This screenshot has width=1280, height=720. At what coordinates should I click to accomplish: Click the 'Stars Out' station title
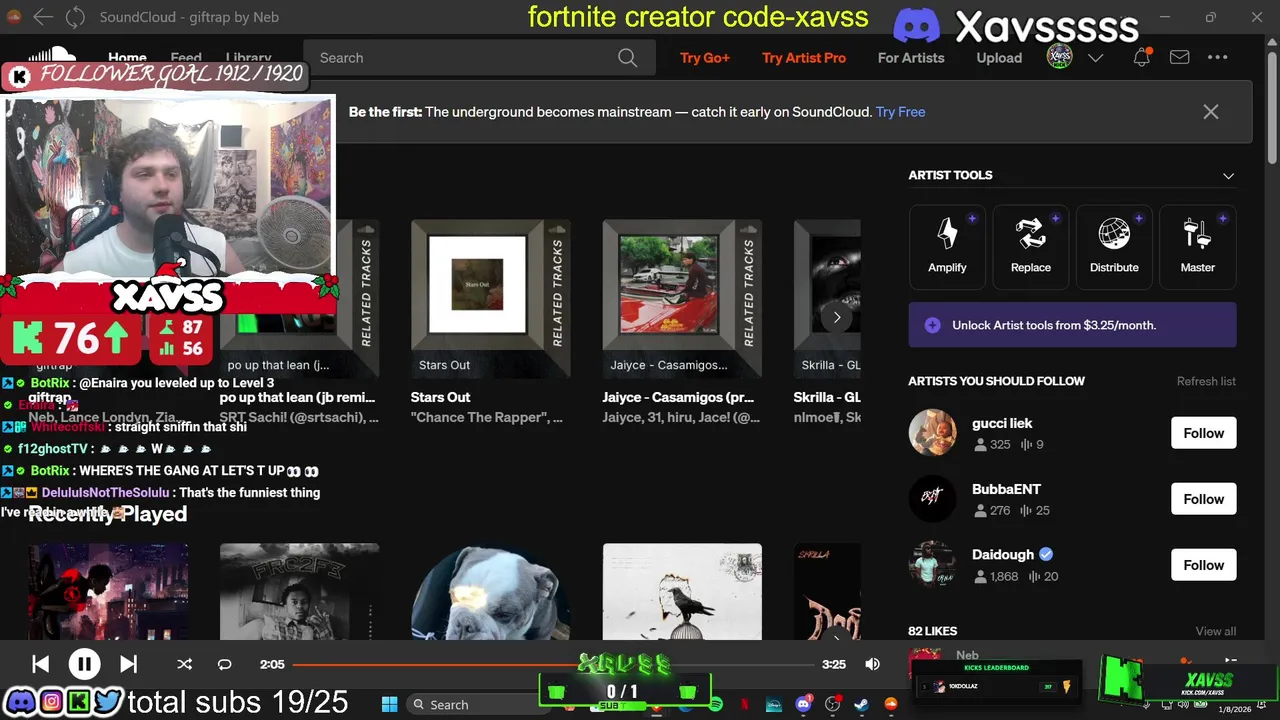click(440, 397)
